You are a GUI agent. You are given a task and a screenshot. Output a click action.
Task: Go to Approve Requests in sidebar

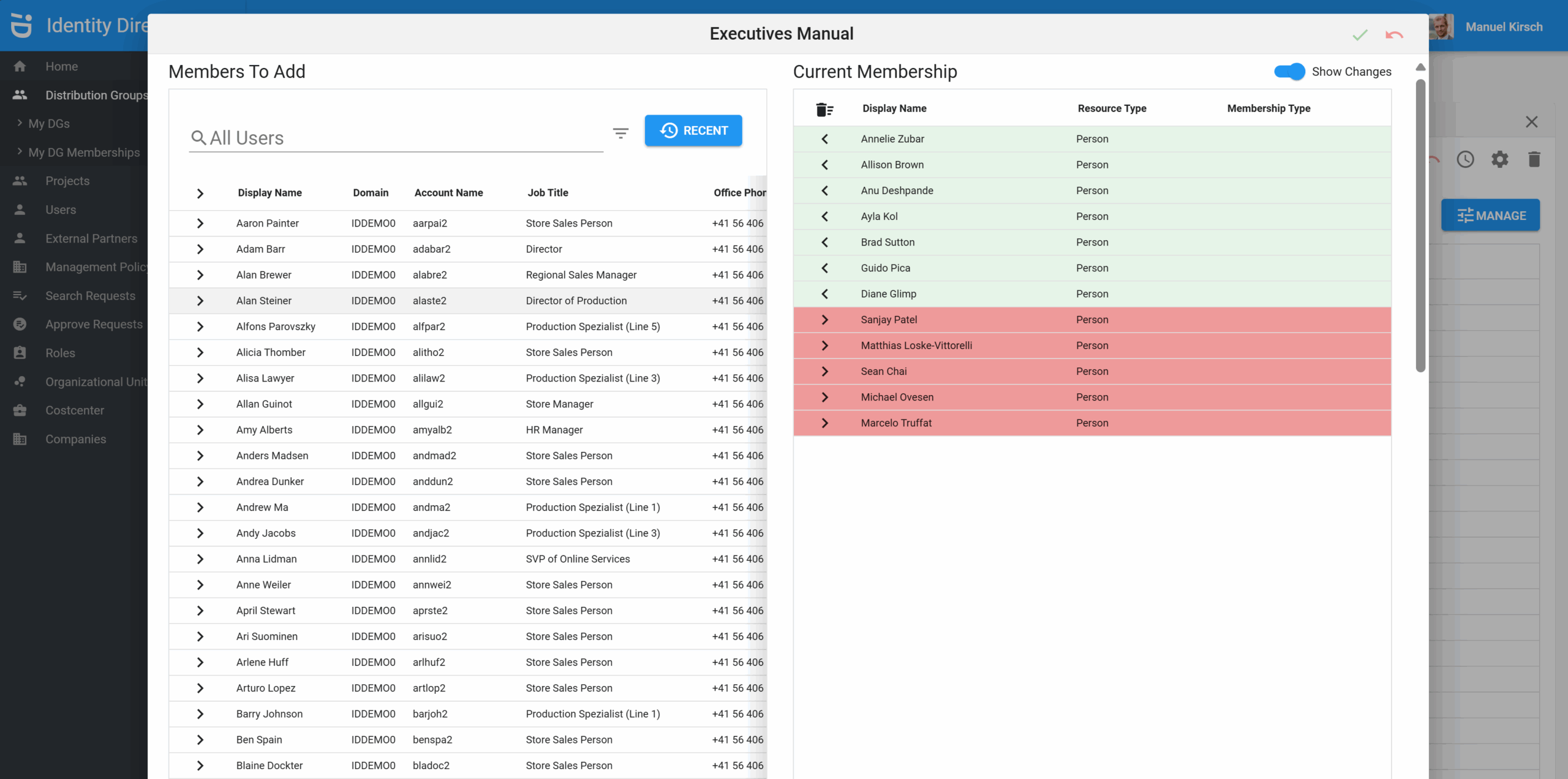coord(94,325)
